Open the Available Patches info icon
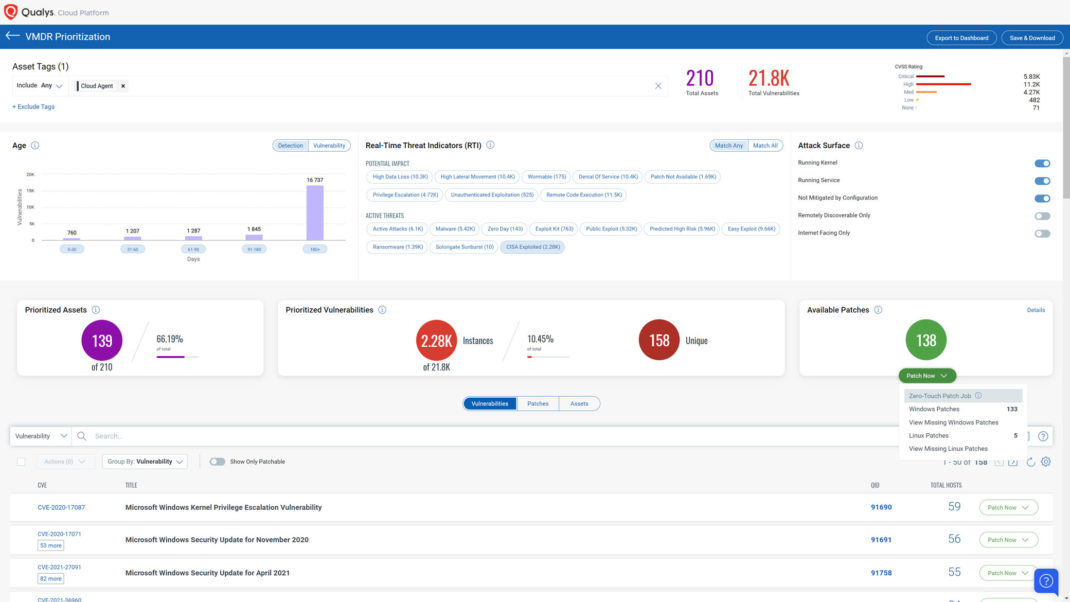Image resolution: width=1070 pixels, height=602 pixels. click(878, 310)
